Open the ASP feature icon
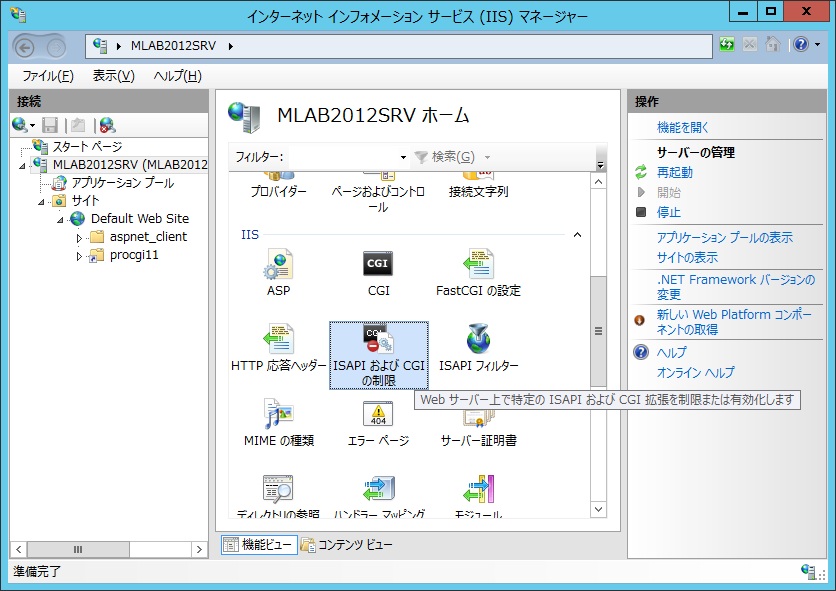This screenshot has width=836, height=591. pyautogui.click(x=278, y=273)
